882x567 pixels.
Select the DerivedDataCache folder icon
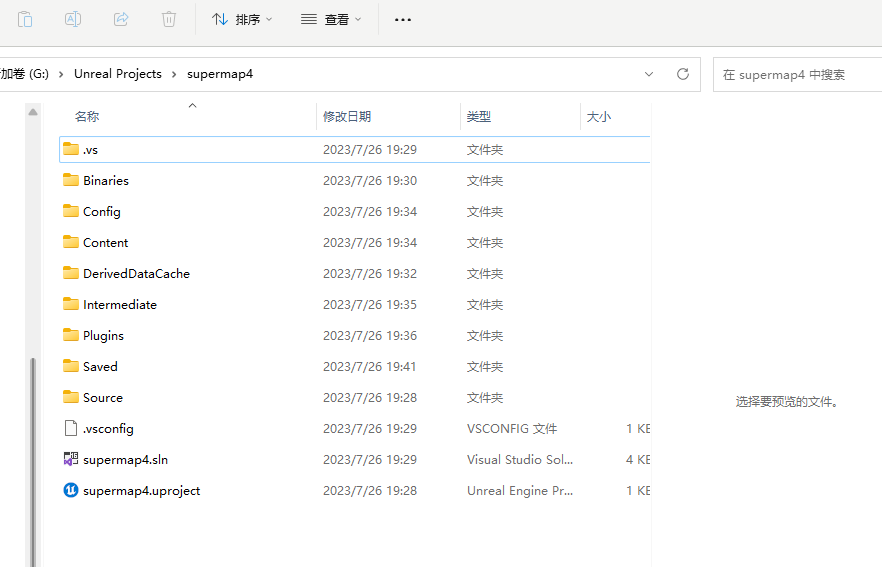pyautogui.click(x=71, y=273)
